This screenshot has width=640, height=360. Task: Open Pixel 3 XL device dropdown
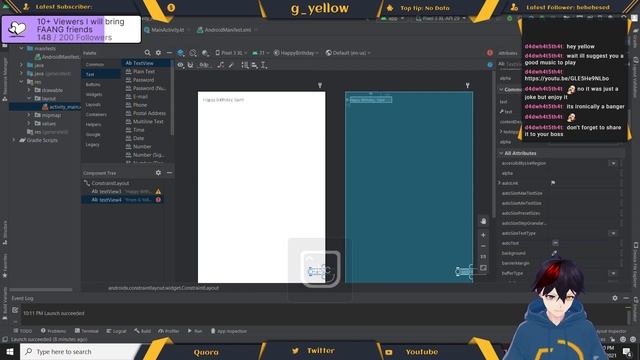click(231, 53)
